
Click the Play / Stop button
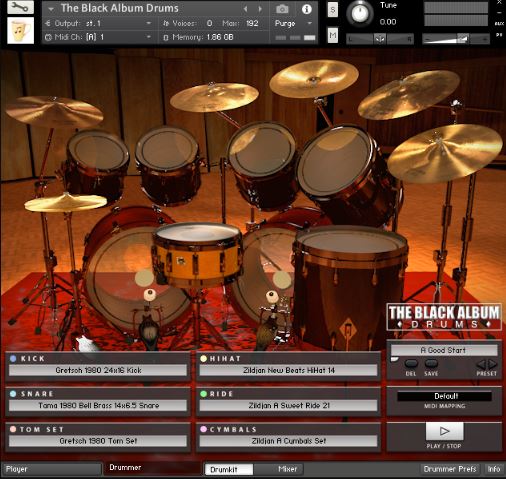[444, 431]
